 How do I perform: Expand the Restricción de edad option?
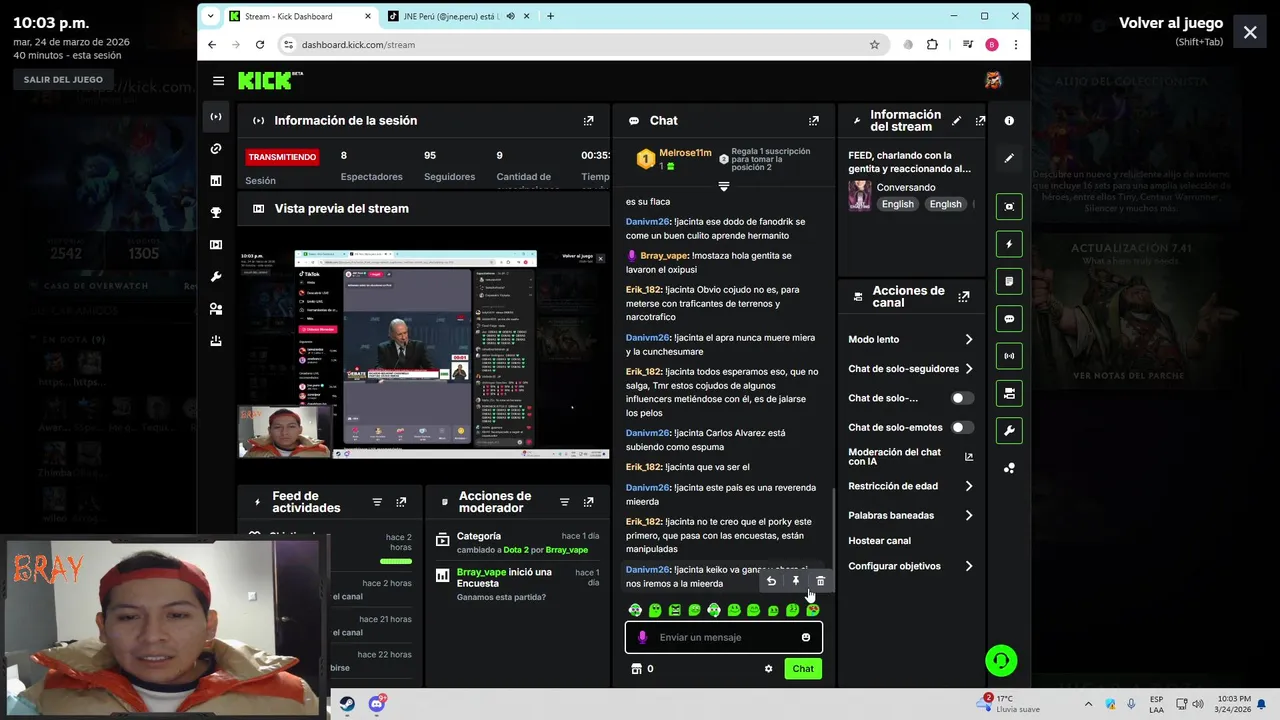click(911, 486)
